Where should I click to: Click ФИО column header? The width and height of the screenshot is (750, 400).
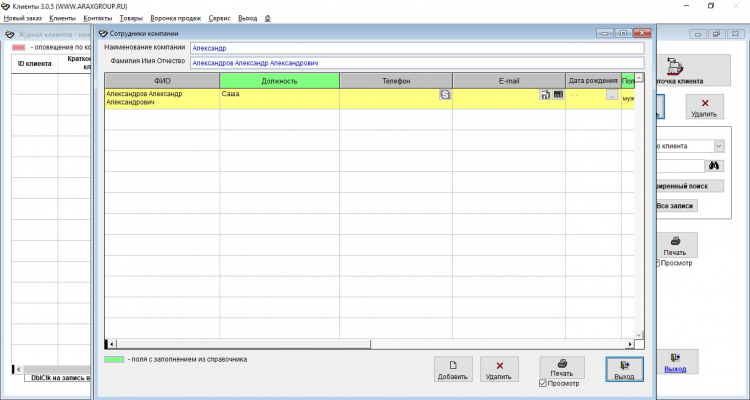tap(162, 81)
